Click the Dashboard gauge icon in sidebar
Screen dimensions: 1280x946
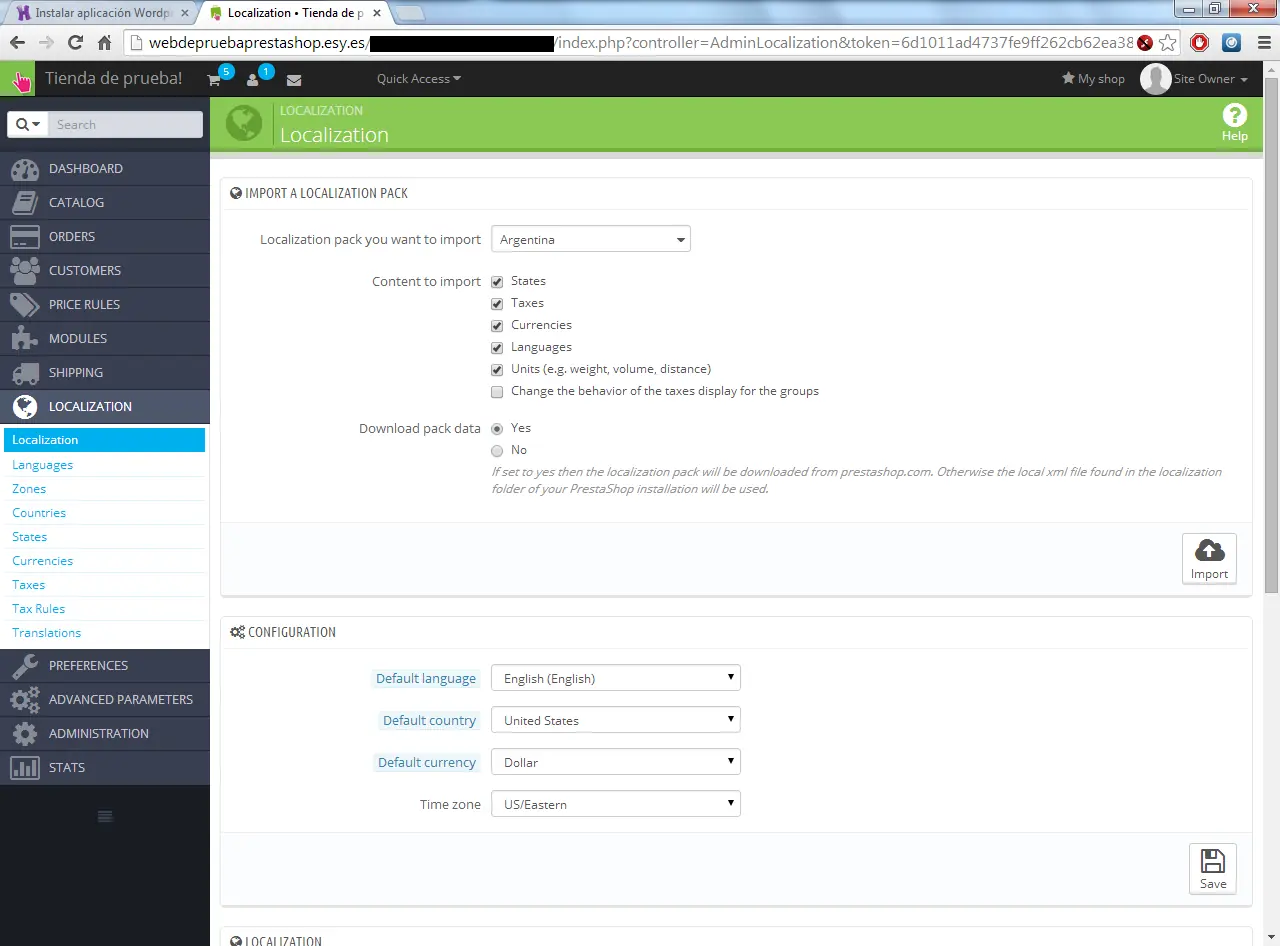[x=24, y=169]
